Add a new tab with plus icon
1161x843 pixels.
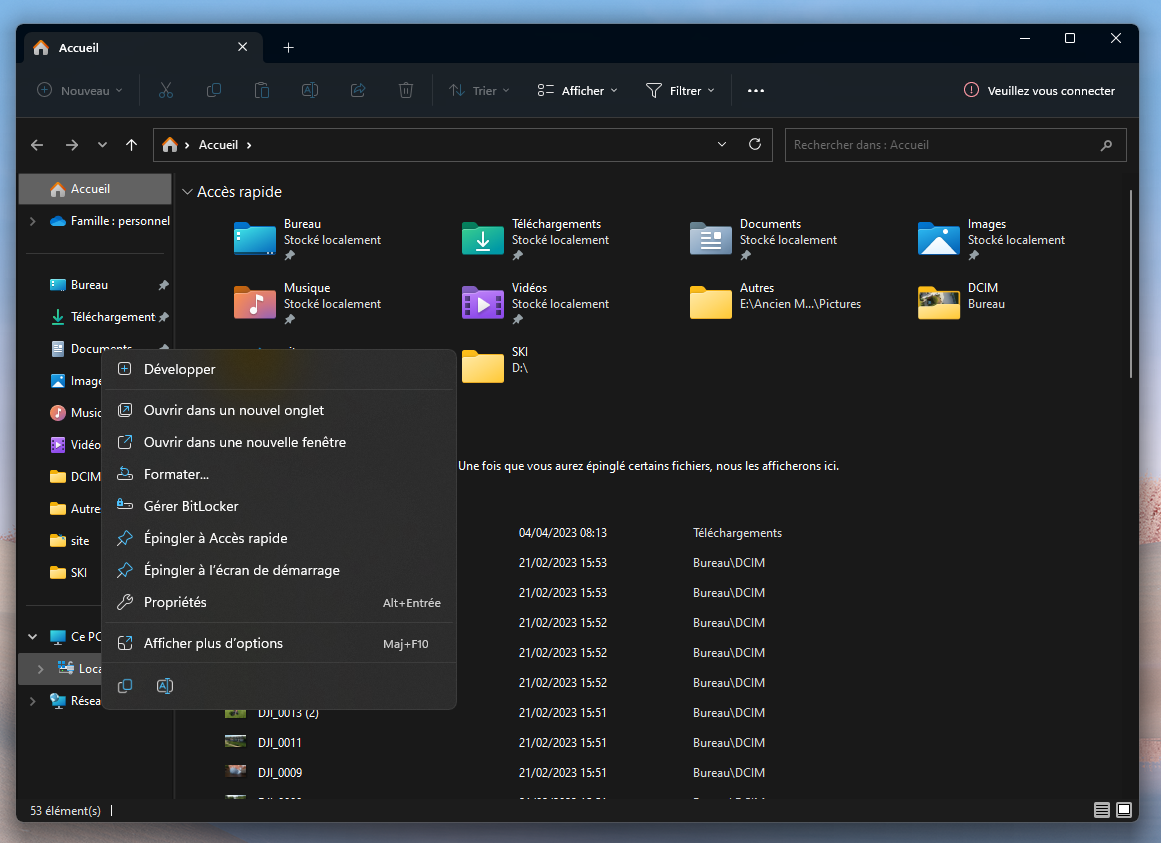(x=288, y=47)
